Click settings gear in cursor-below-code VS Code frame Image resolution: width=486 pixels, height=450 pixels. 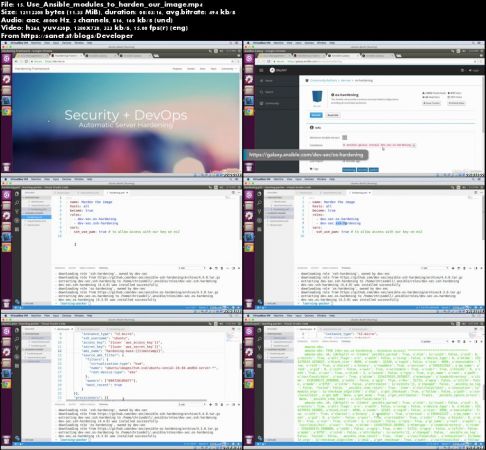(x=17, y=301)
